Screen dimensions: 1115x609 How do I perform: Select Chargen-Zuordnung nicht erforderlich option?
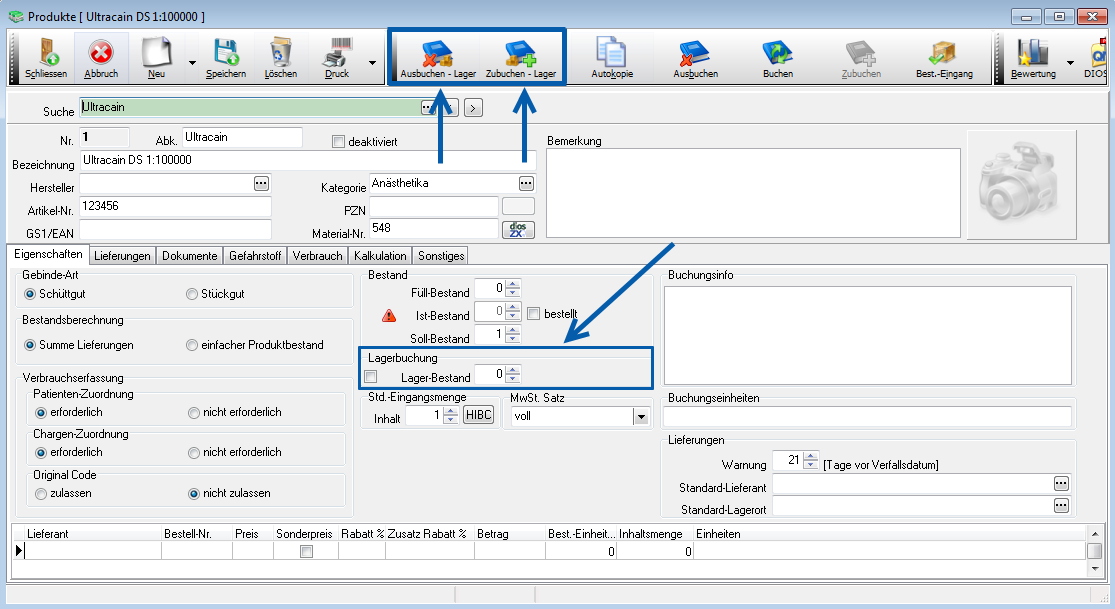click(x=193, y=452)
